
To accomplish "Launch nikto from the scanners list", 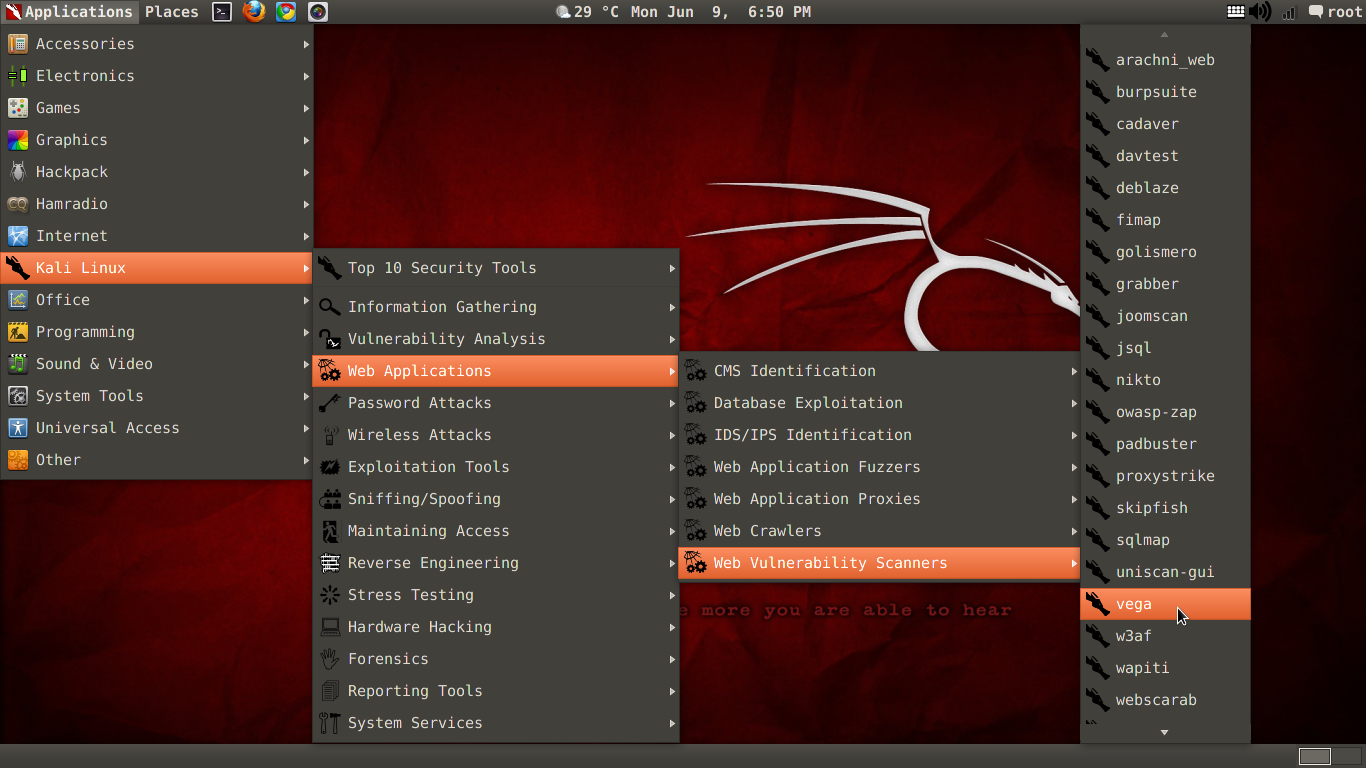I will [x=1165, y=380].
